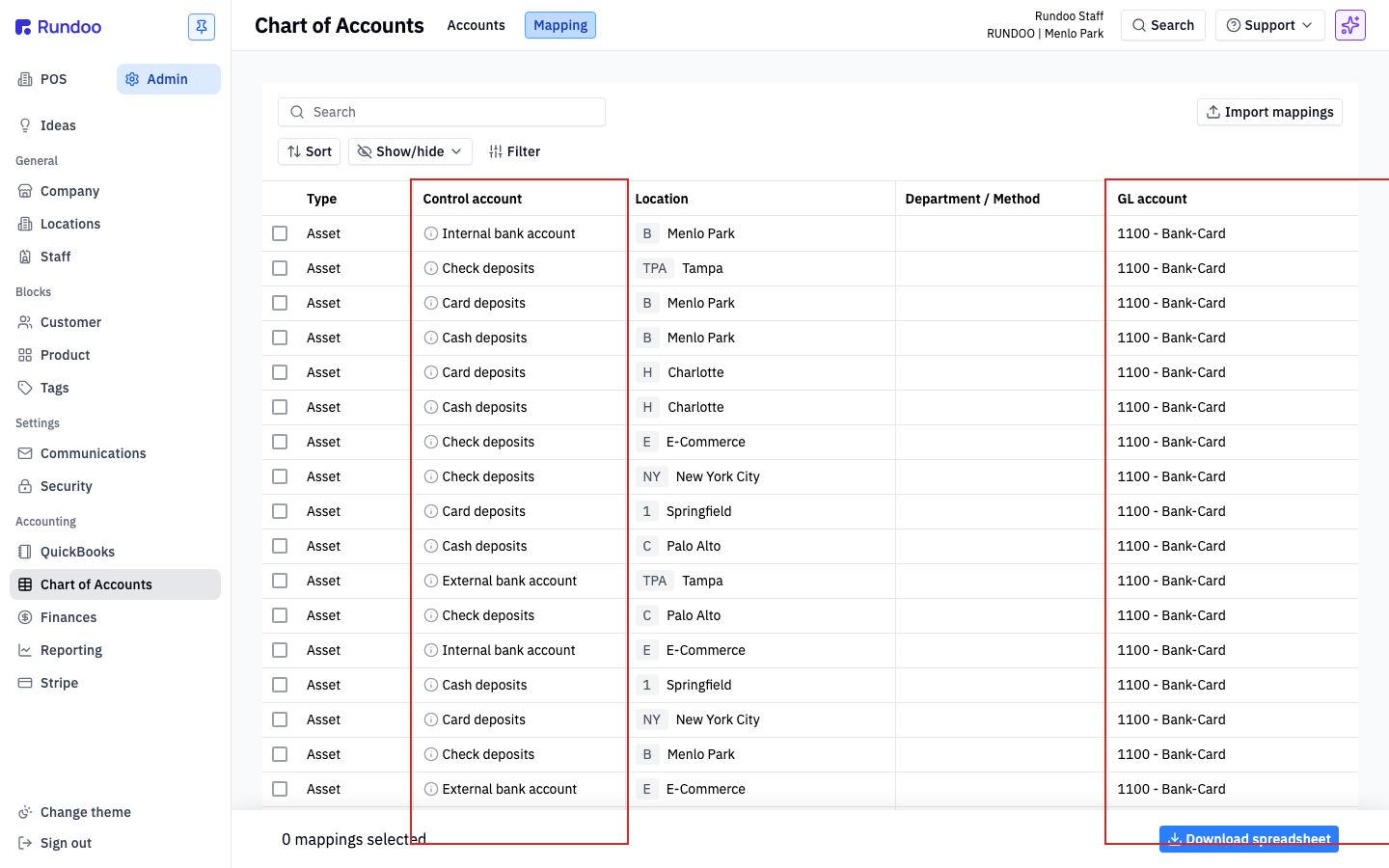The width and height of the screenshot is (1389, 868).
Task: Toggle the sidebar pin icon
Action: (x=202, y=27)
